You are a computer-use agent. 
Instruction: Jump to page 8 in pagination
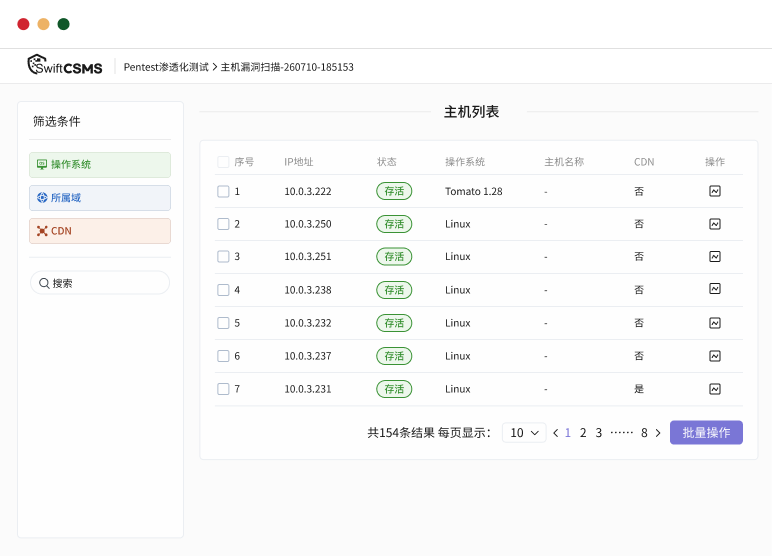tap(644, 433)
